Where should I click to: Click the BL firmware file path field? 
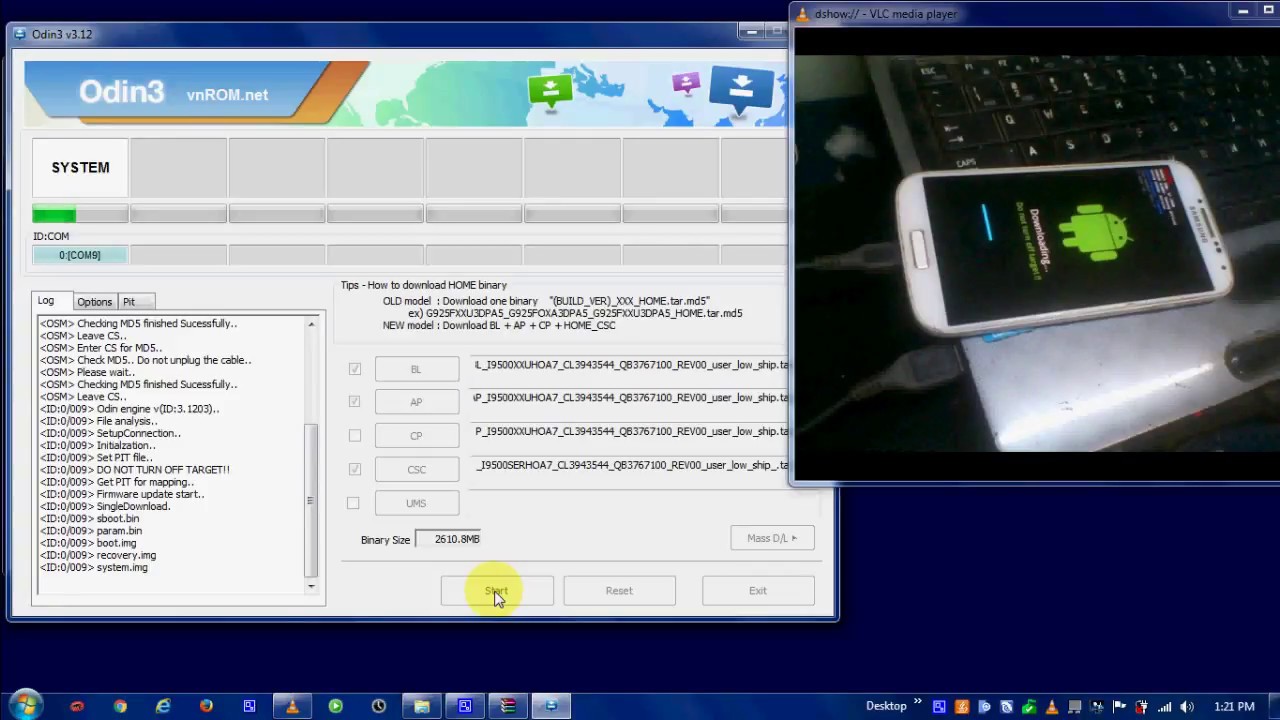click(631, 365)
